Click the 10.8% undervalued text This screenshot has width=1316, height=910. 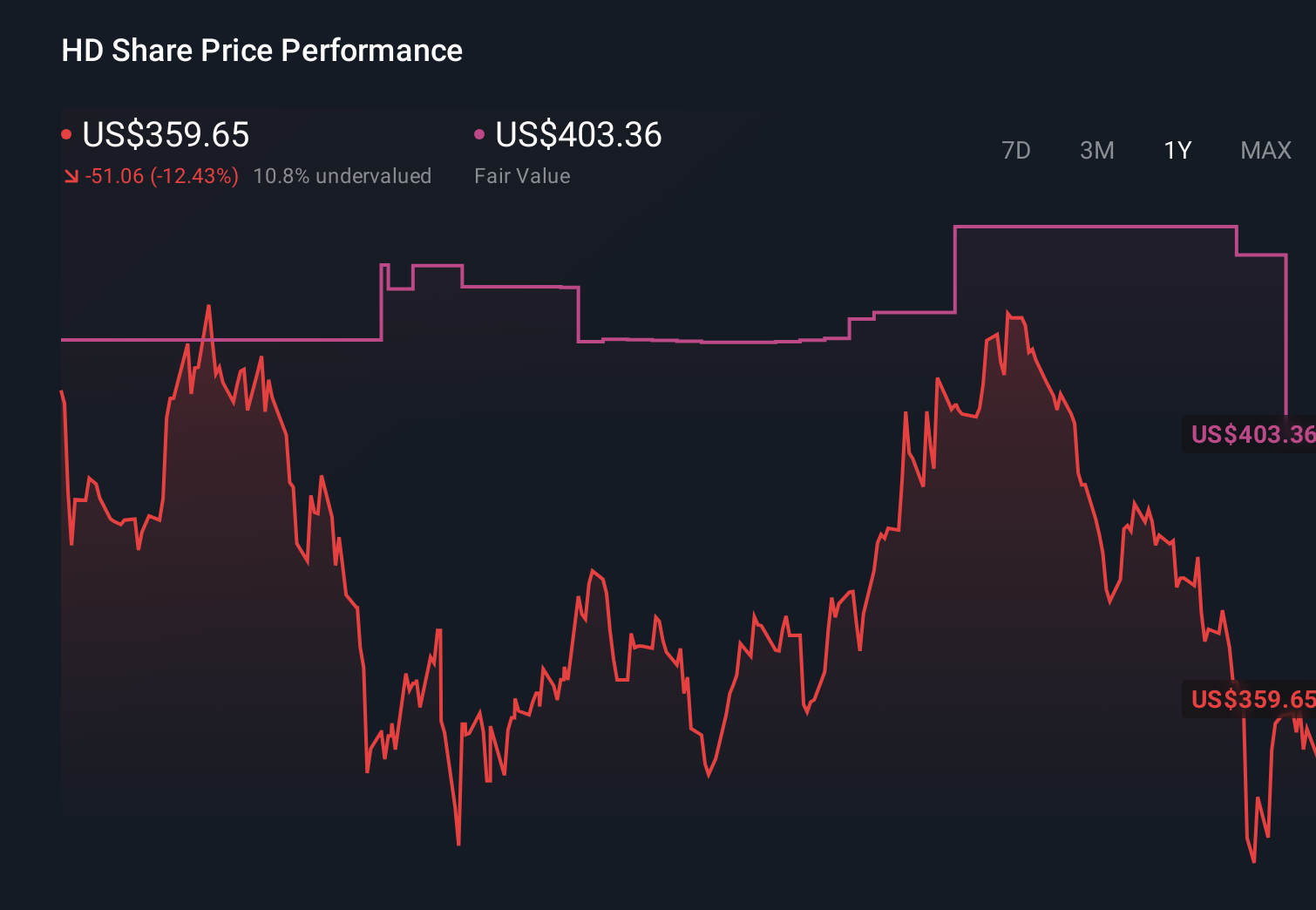[343, 175]
